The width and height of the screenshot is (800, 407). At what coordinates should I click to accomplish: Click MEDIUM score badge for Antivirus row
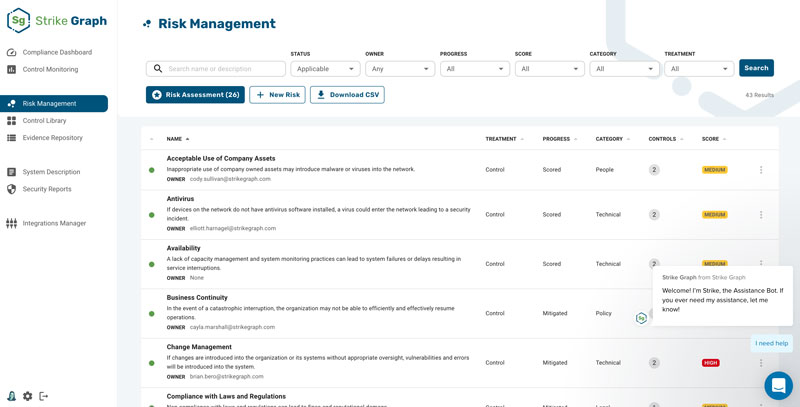[x=714, y=215]
